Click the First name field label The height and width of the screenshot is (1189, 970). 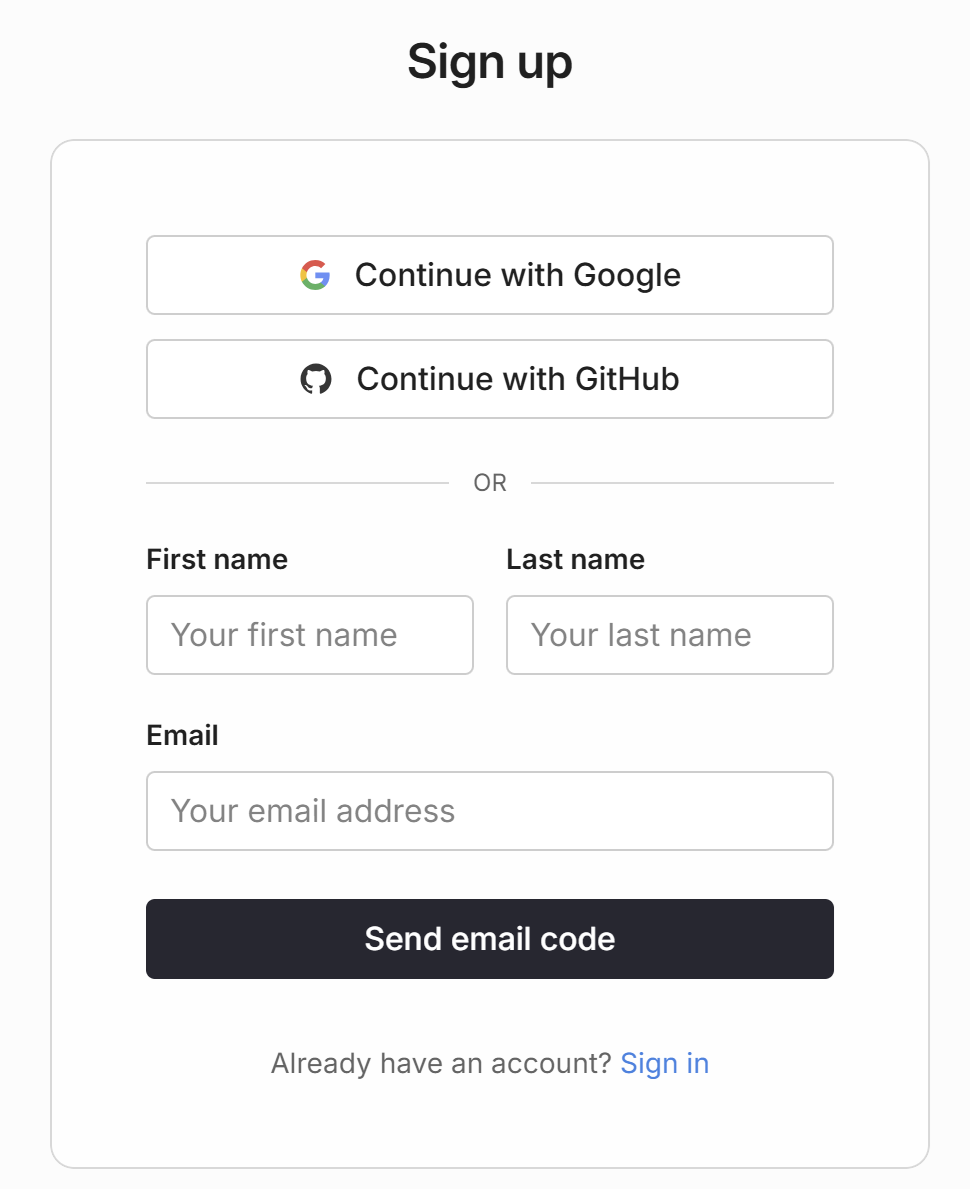(x=217, y=559)
